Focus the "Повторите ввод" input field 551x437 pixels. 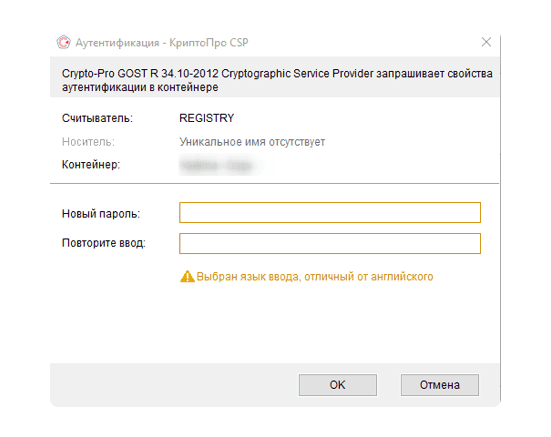tap(330, 243)
